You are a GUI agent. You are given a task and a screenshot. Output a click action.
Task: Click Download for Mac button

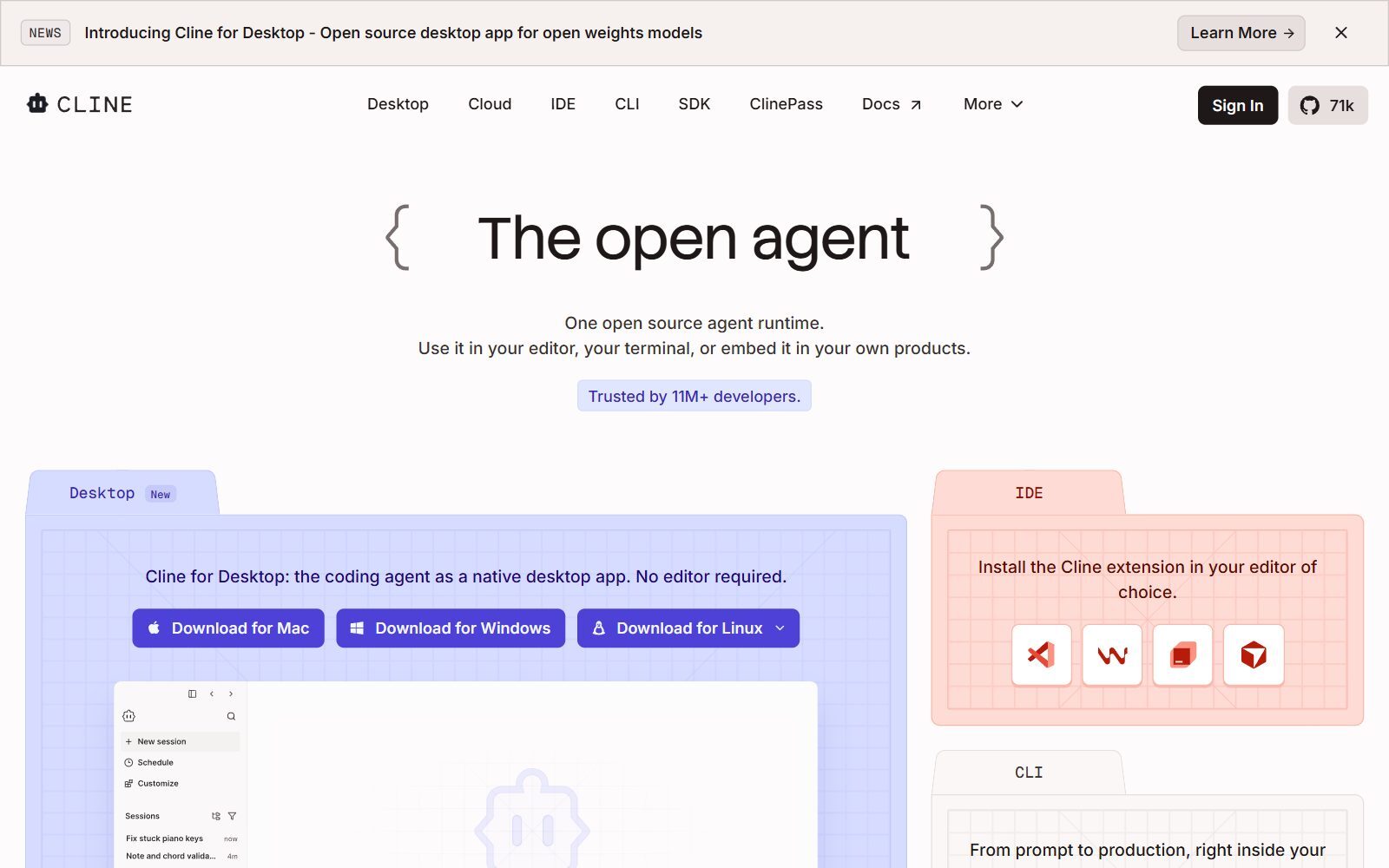(228, 628)
